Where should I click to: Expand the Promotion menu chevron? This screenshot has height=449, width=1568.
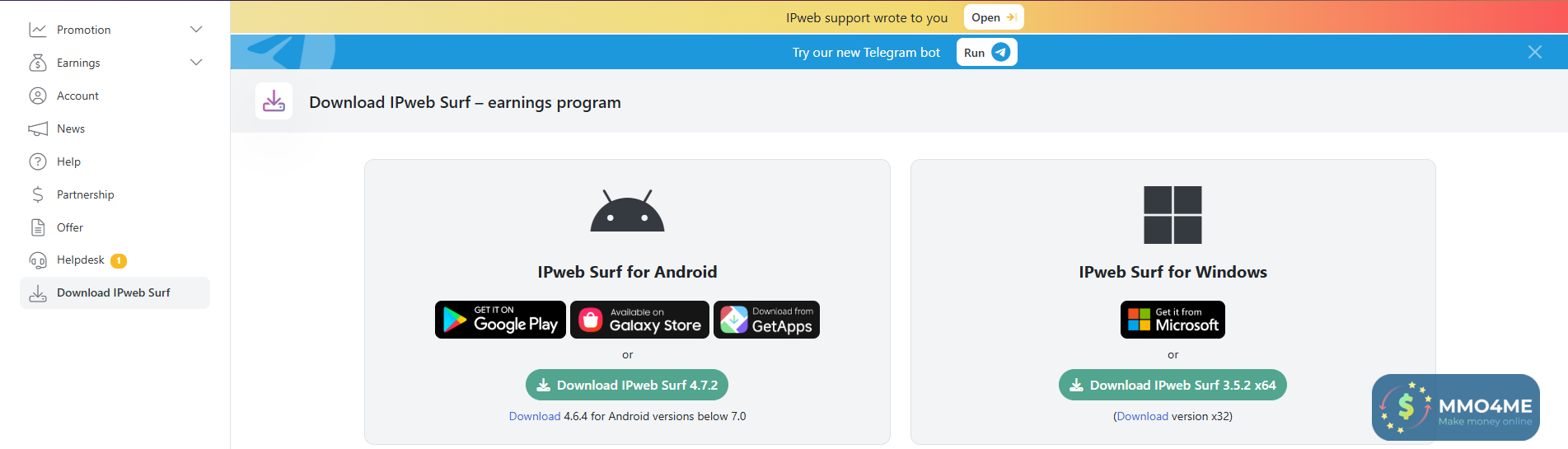(x=196, y=30)
